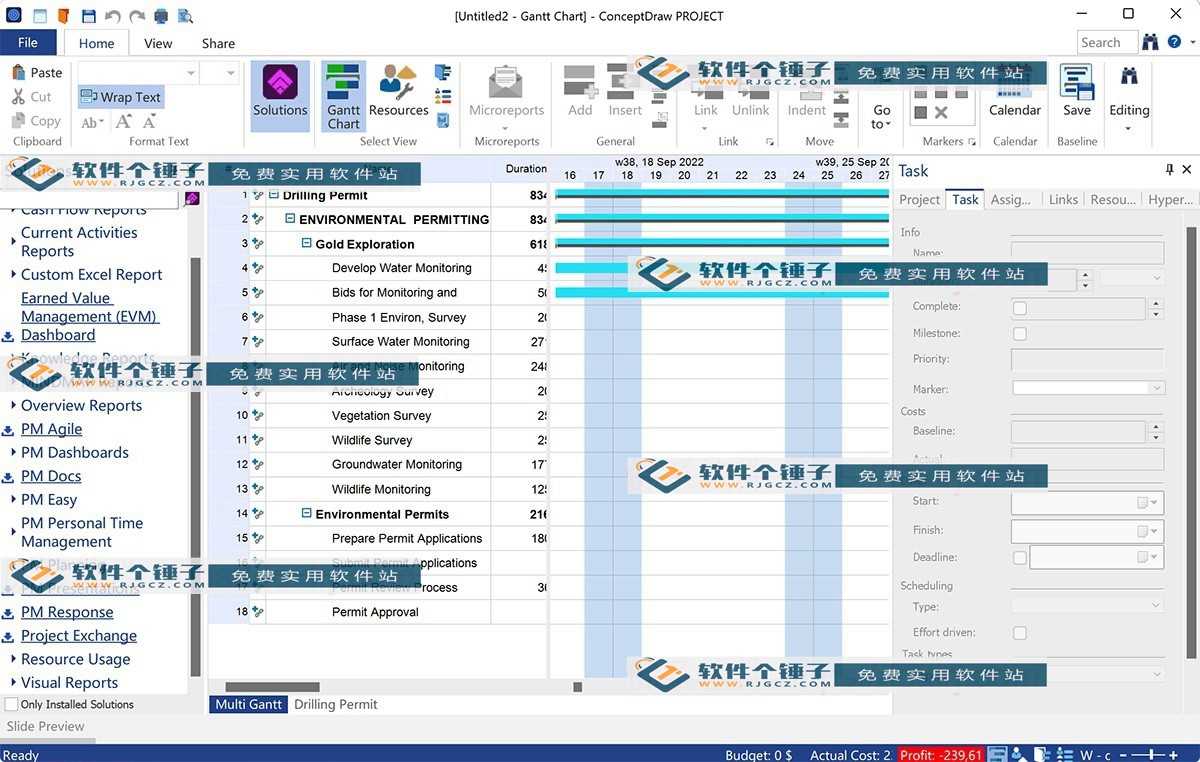This screenshot has width=1200, height=762.
Task: Open the Dashboard solution link
Action: pyautogui.click(x=58, y=335)
